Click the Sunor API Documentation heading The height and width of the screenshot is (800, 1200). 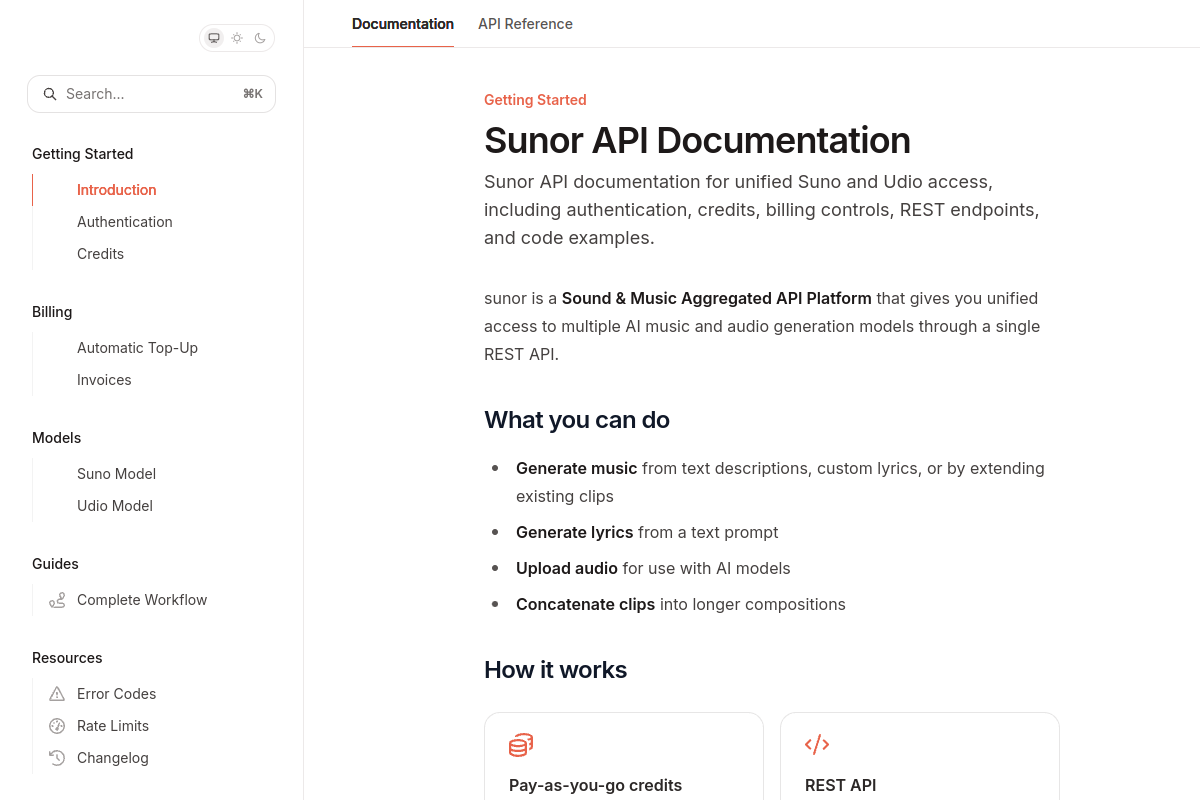point(697,140)
